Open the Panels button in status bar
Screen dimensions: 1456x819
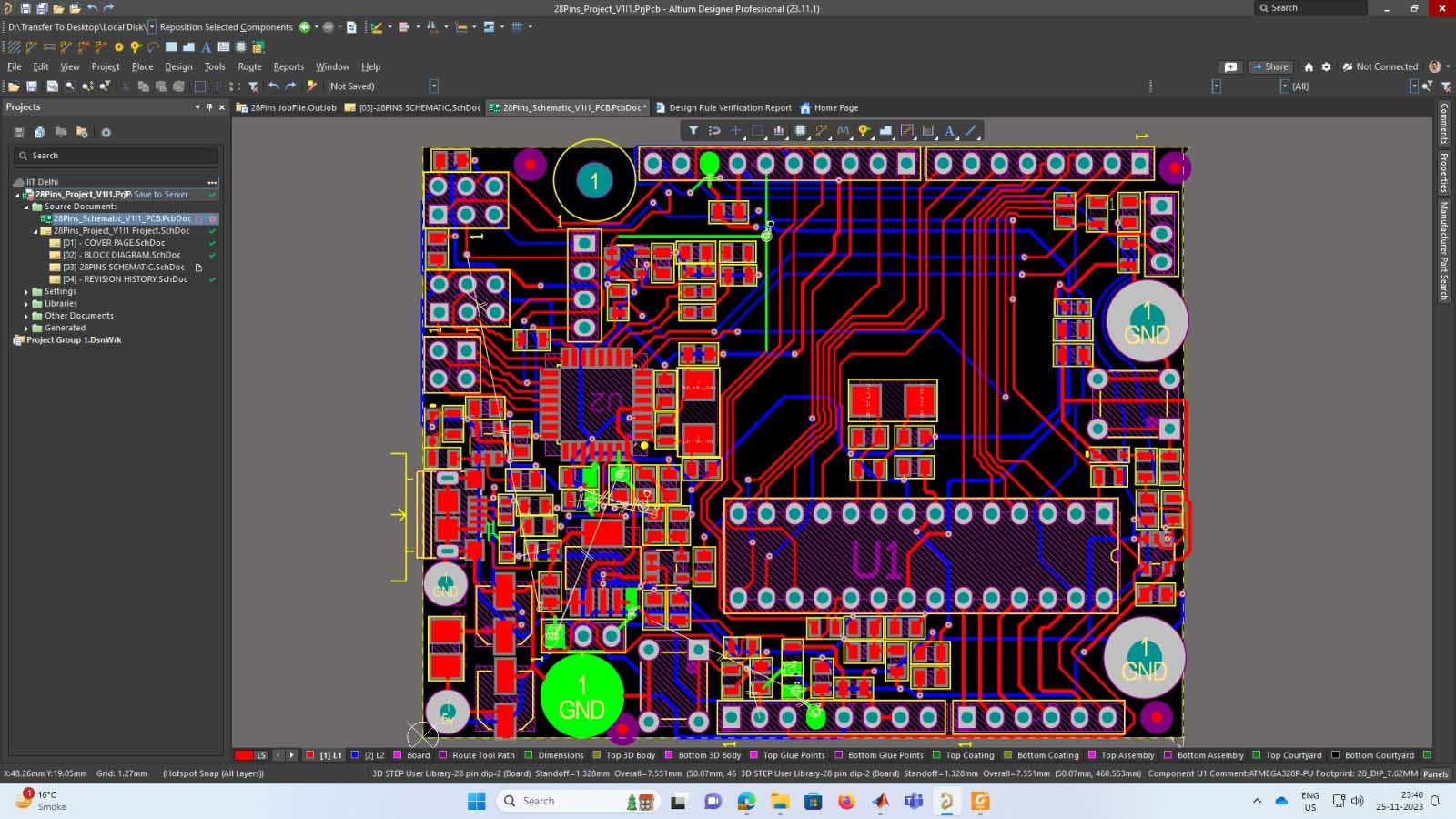click(1435, 774)
